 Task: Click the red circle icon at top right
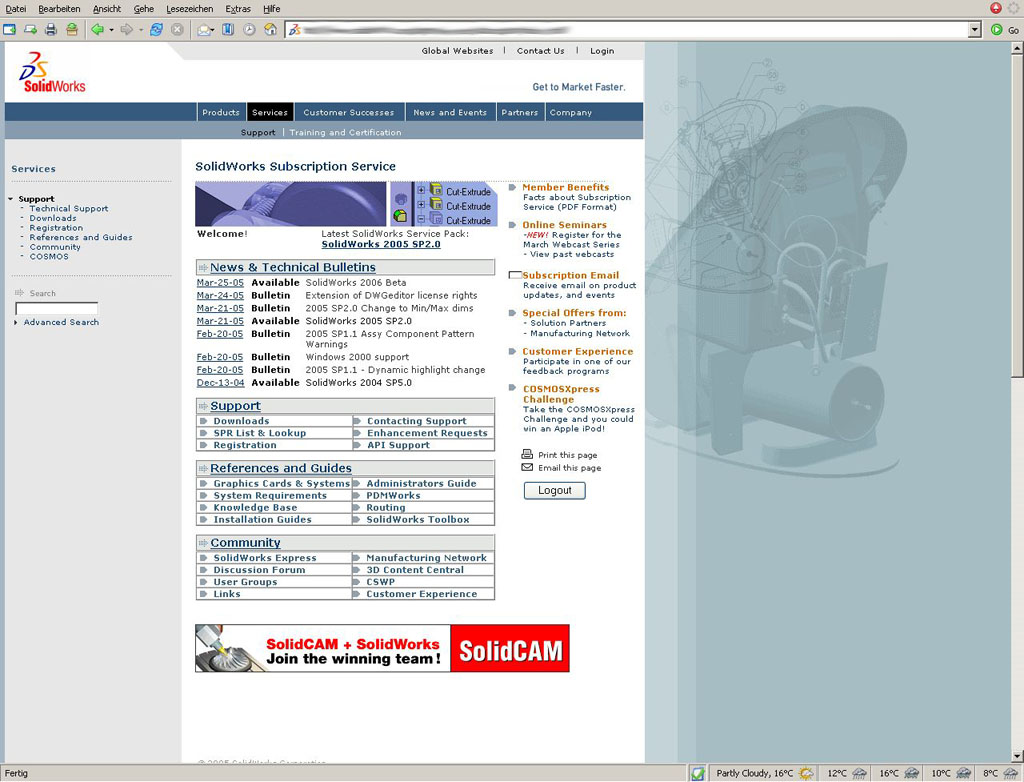[996, 8]
